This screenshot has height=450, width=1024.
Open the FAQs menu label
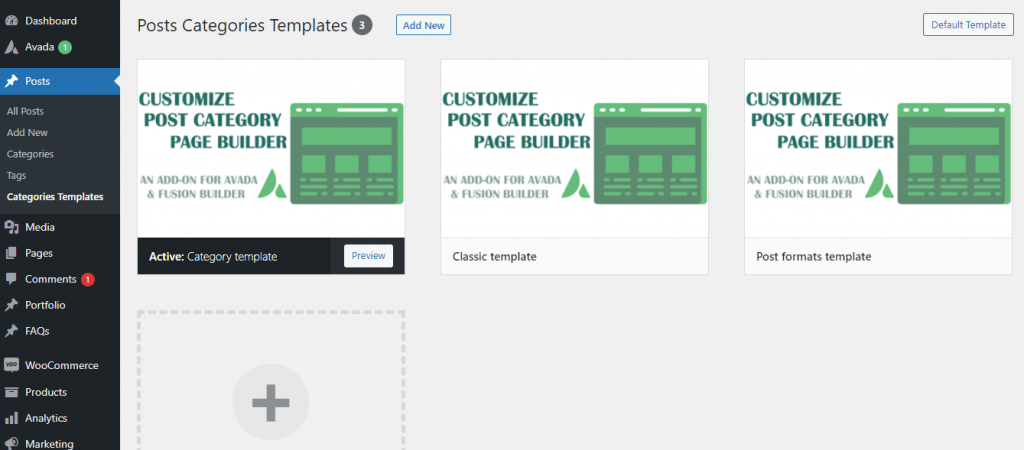pyautogui.click(x=37, y=331)
